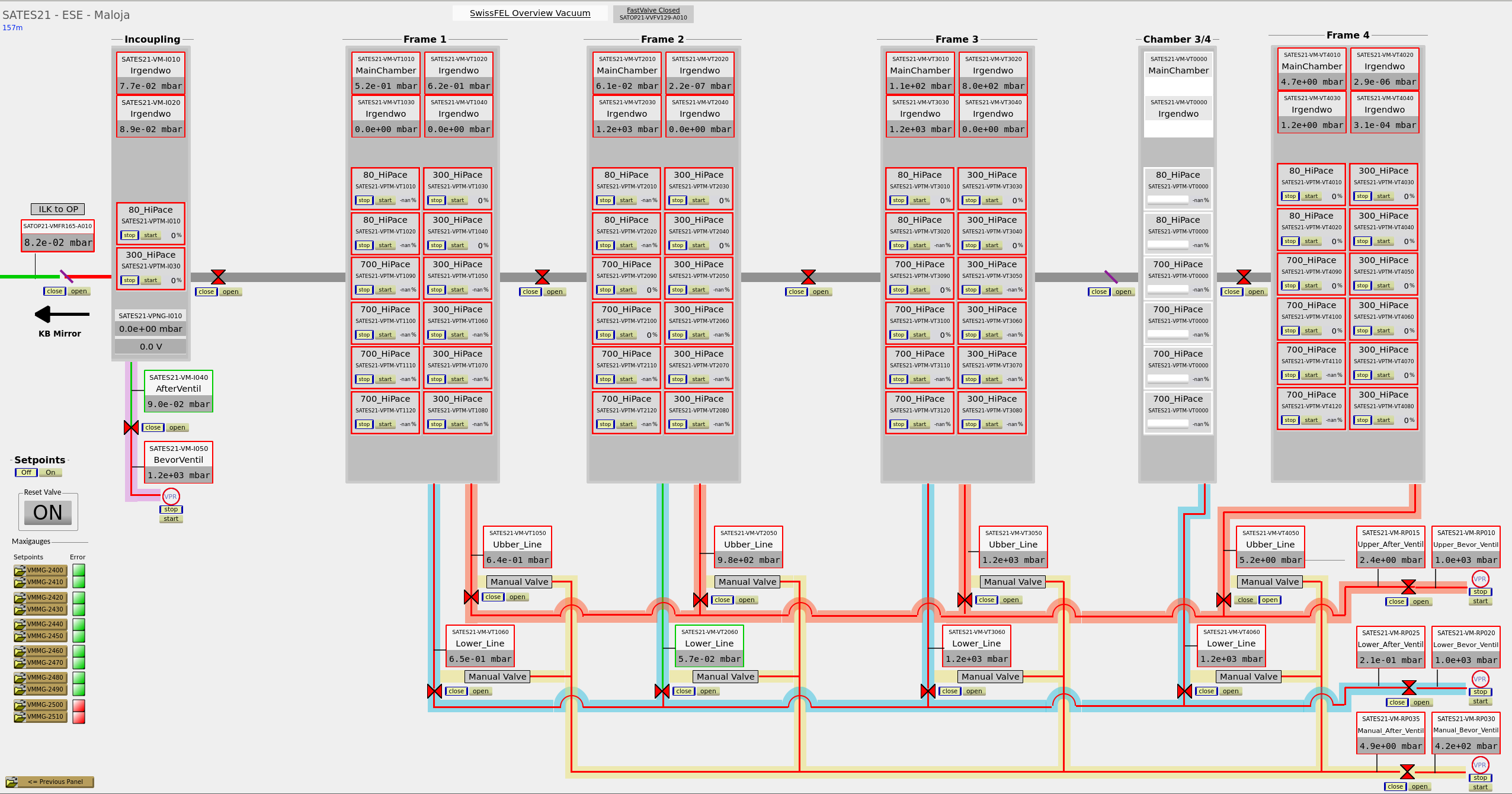Image resolution: width=1512 pixels, height=794 pixels.
Task: Click the FastValve Closed status label
Action: click(x=653, y=14)
